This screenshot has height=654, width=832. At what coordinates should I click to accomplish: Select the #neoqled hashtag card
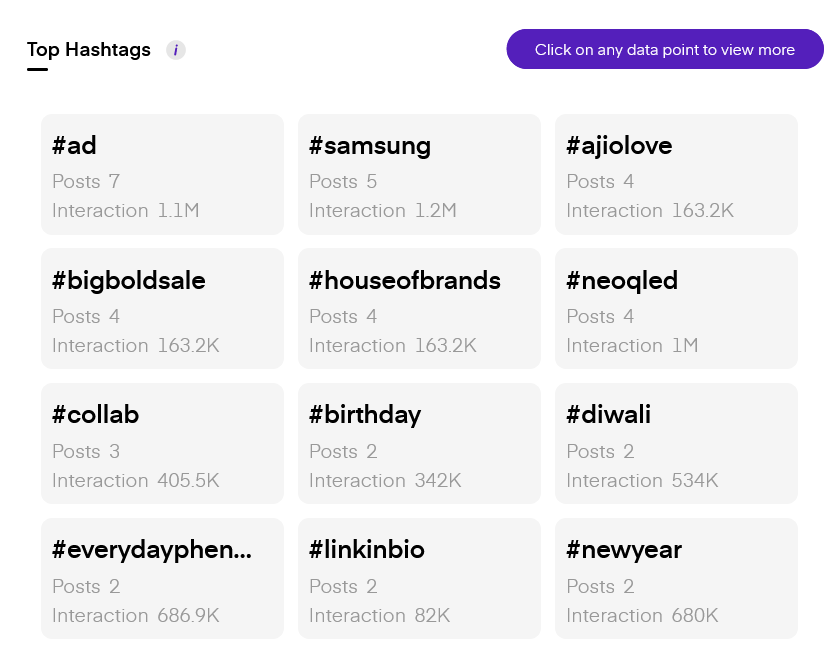click(676, 309)
